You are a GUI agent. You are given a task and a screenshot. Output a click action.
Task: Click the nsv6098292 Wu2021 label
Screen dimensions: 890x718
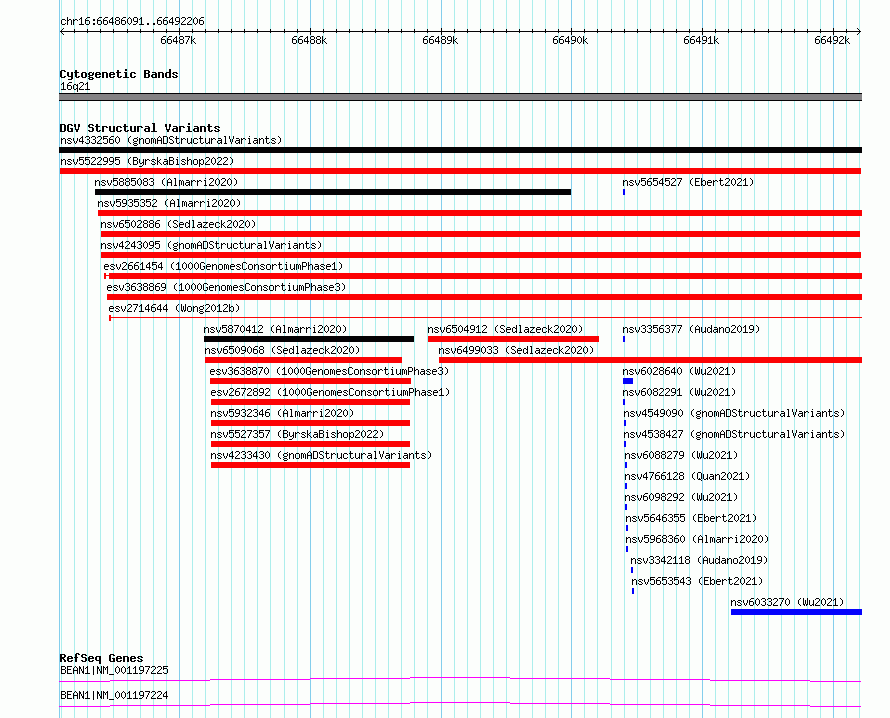[x=681, y=497]
